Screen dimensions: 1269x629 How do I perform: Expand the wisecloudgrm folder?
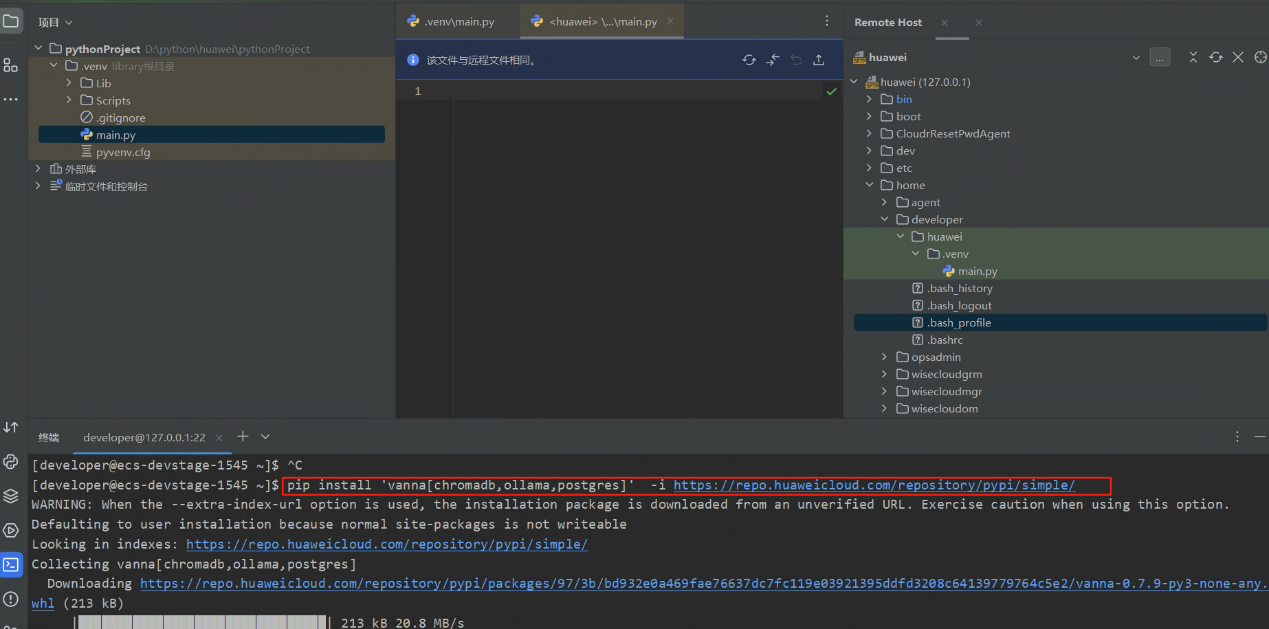(x=885, y=374)
